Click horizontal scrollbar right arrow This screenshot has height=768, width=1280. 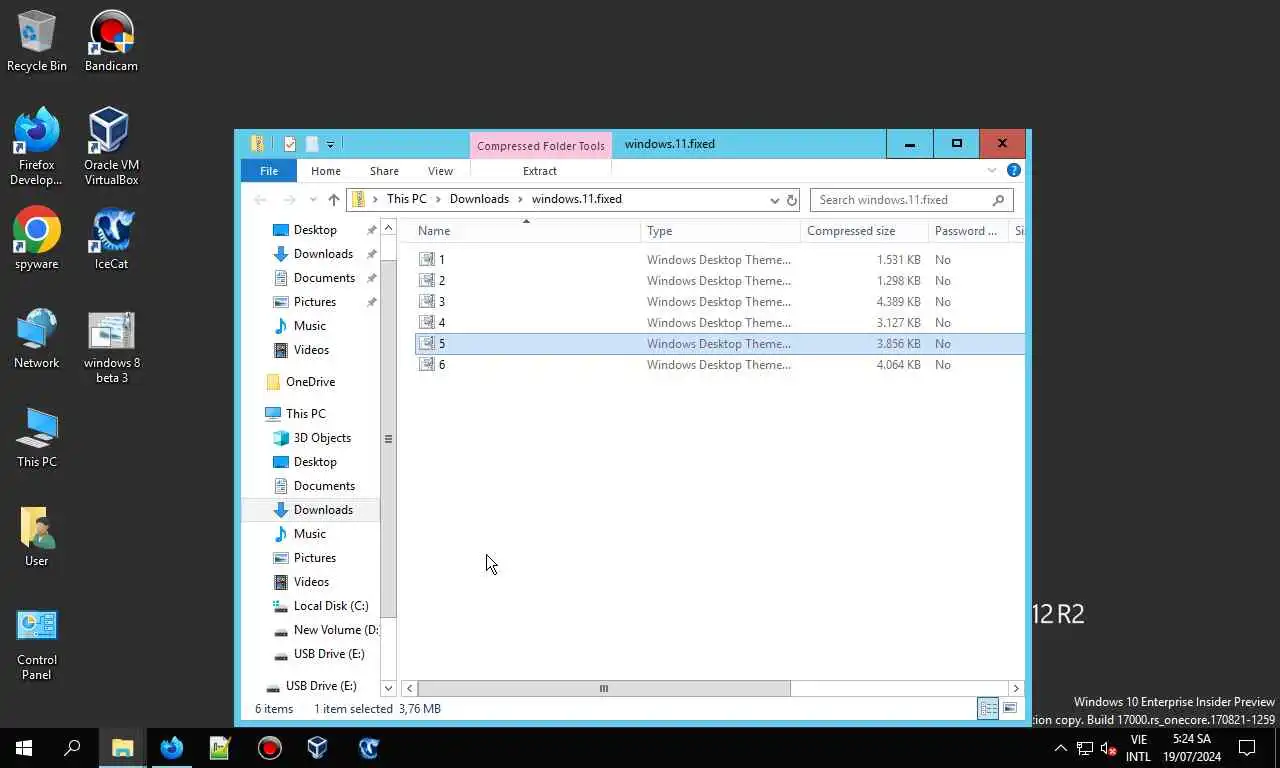click(x=1016, y=688)
